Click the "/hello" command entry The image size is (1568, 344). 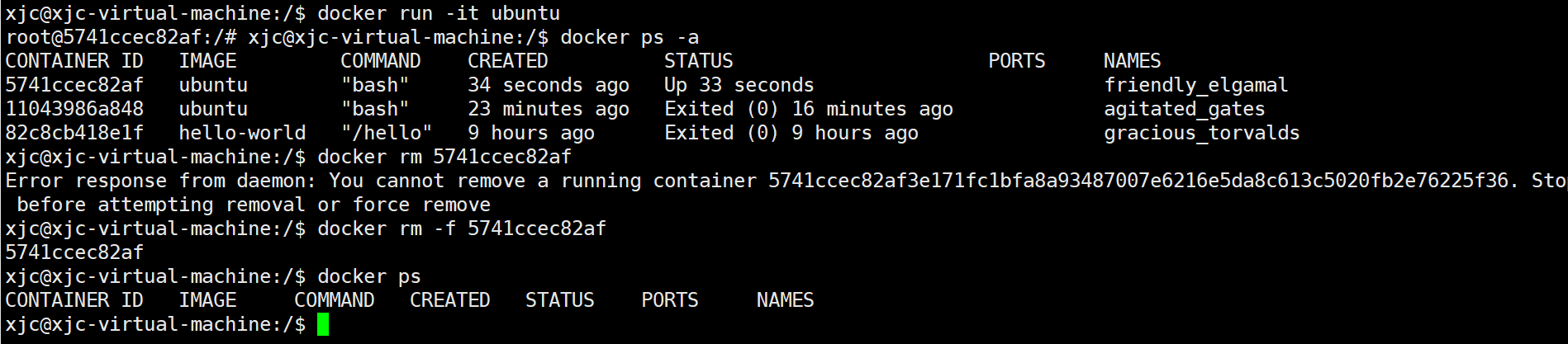coord(387,133)
